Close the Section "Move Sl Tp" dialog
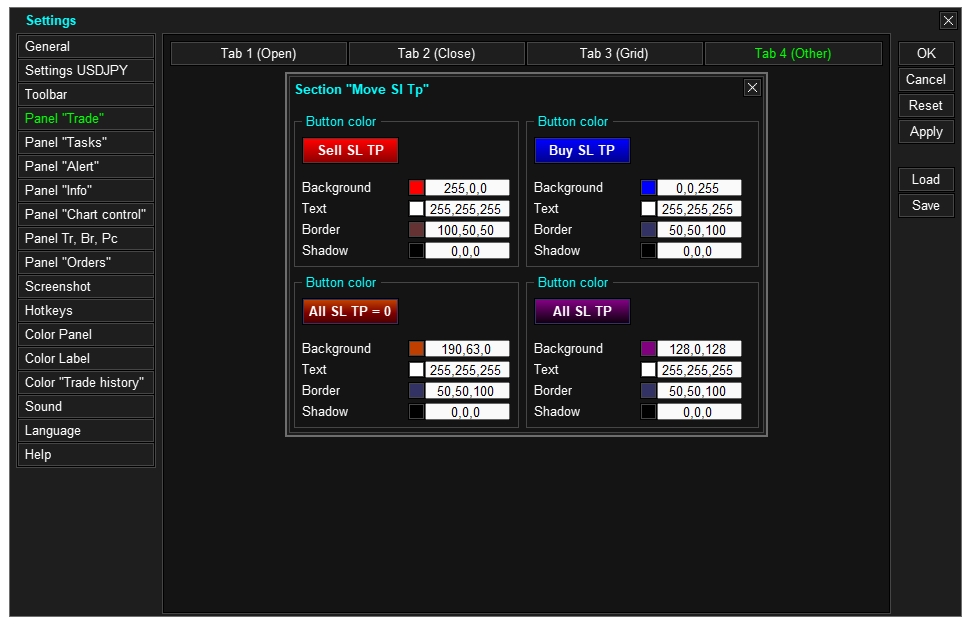The image size is (972, 636). point(752,88)
